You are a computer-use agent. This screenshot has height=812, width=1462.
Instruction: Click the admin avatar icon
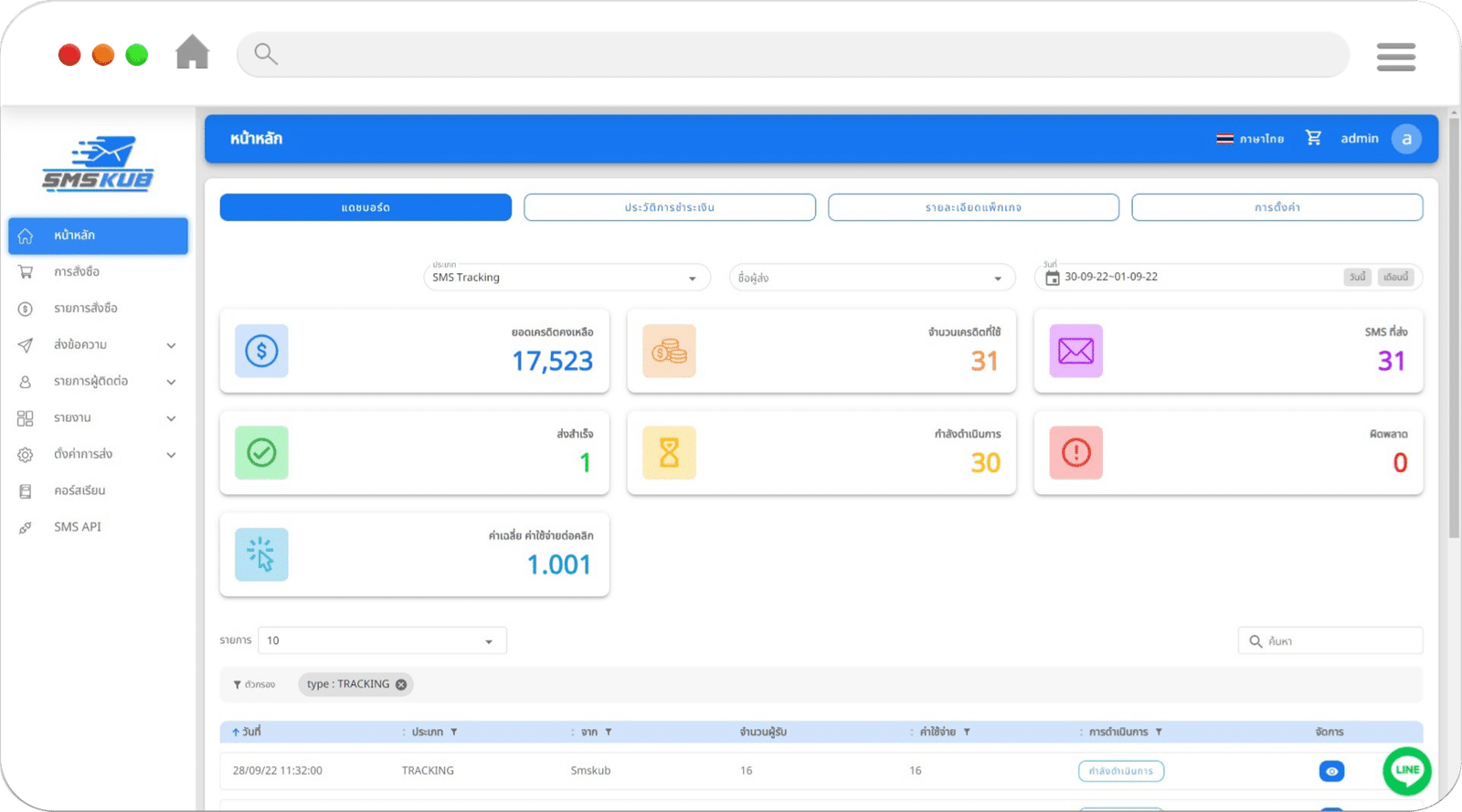[1405, 139]
